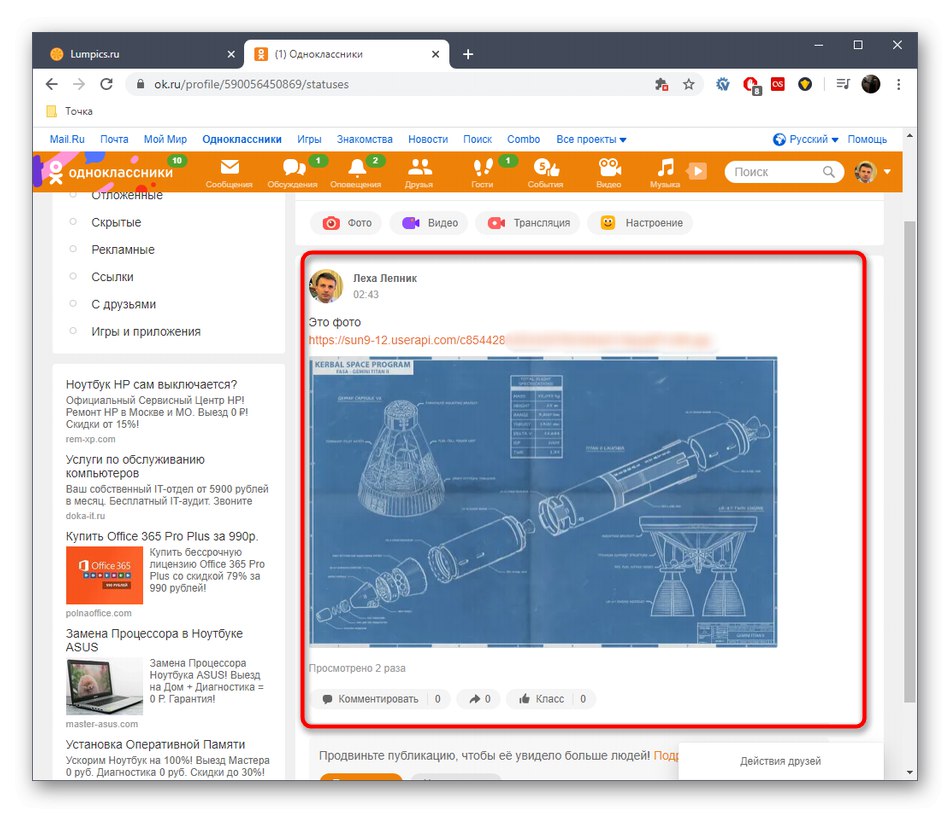
Task: Open the Kerbal Space Program blueprint image
Action: click(x=543, y=502)
